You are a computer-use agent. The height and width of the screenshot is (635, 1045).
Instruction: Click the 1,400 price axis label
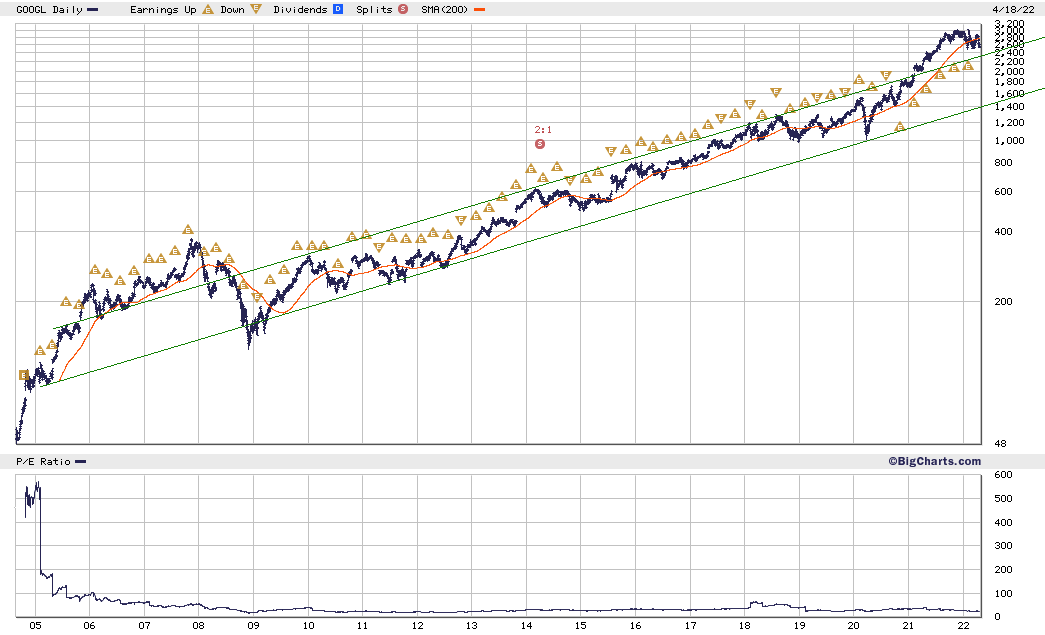(1010, 107)
